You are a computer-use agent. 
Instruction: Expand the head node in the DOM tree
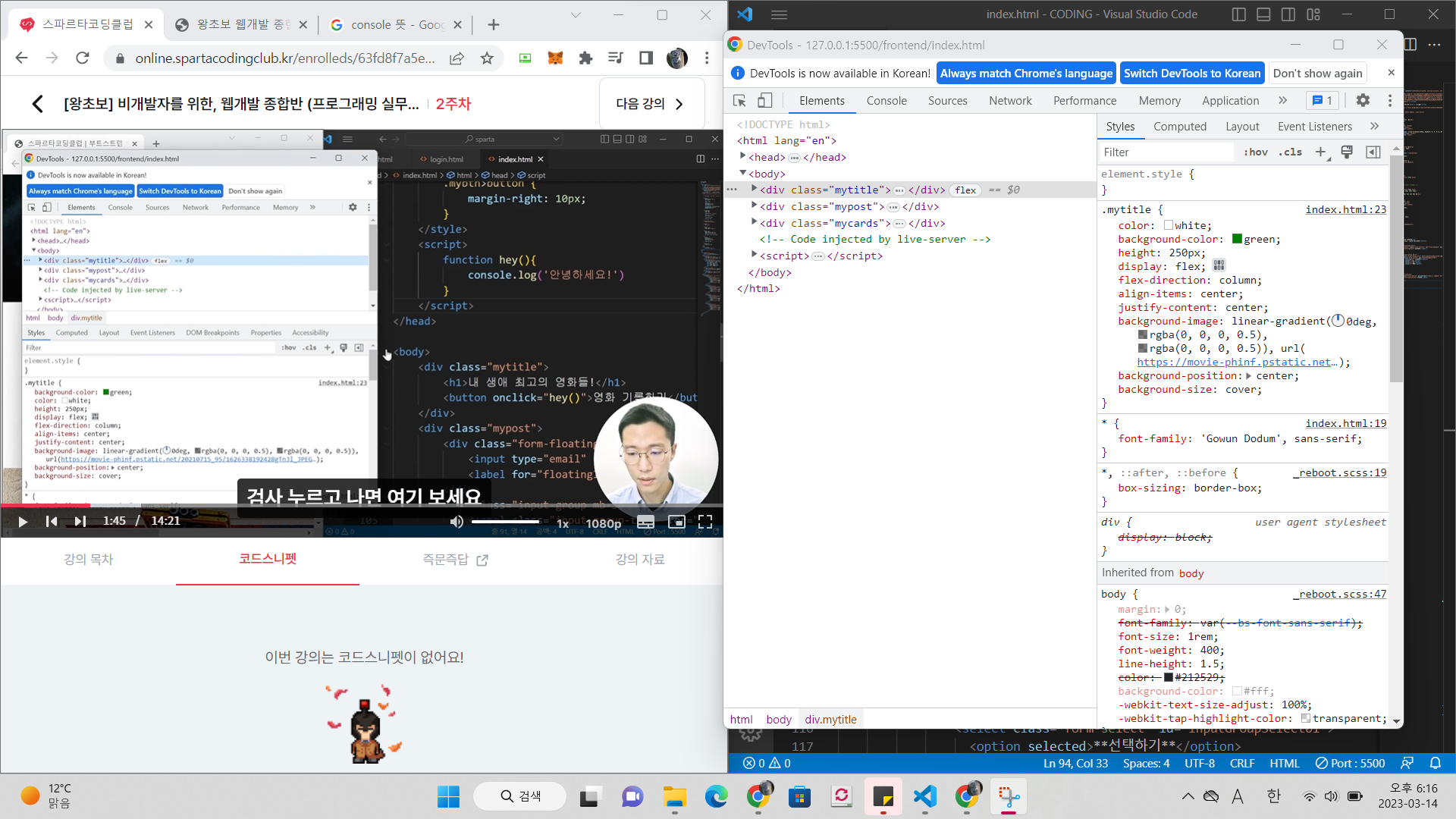click(x=743, y=157)
